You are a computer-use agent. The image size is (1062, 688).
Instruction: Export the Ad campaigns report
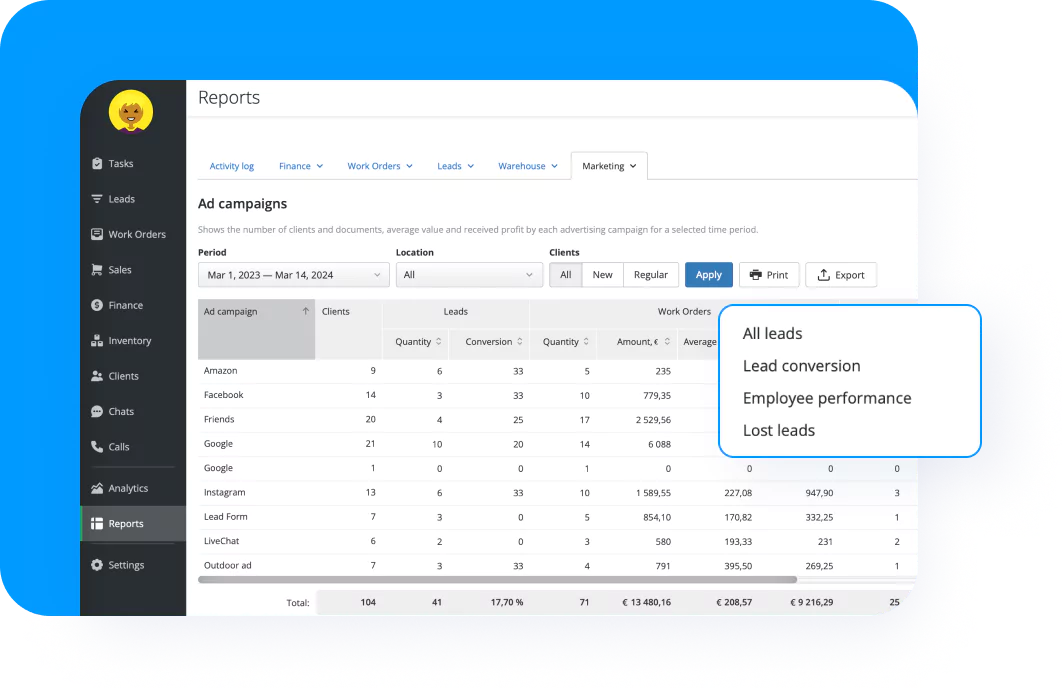[x=840, y=274]
